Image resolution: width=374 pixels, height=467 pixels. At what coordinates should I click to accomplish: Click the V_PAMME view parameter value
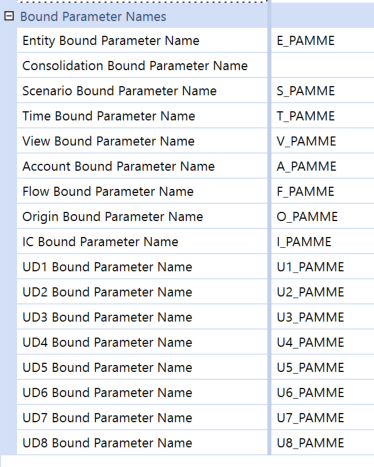click(x=323, y=141)
